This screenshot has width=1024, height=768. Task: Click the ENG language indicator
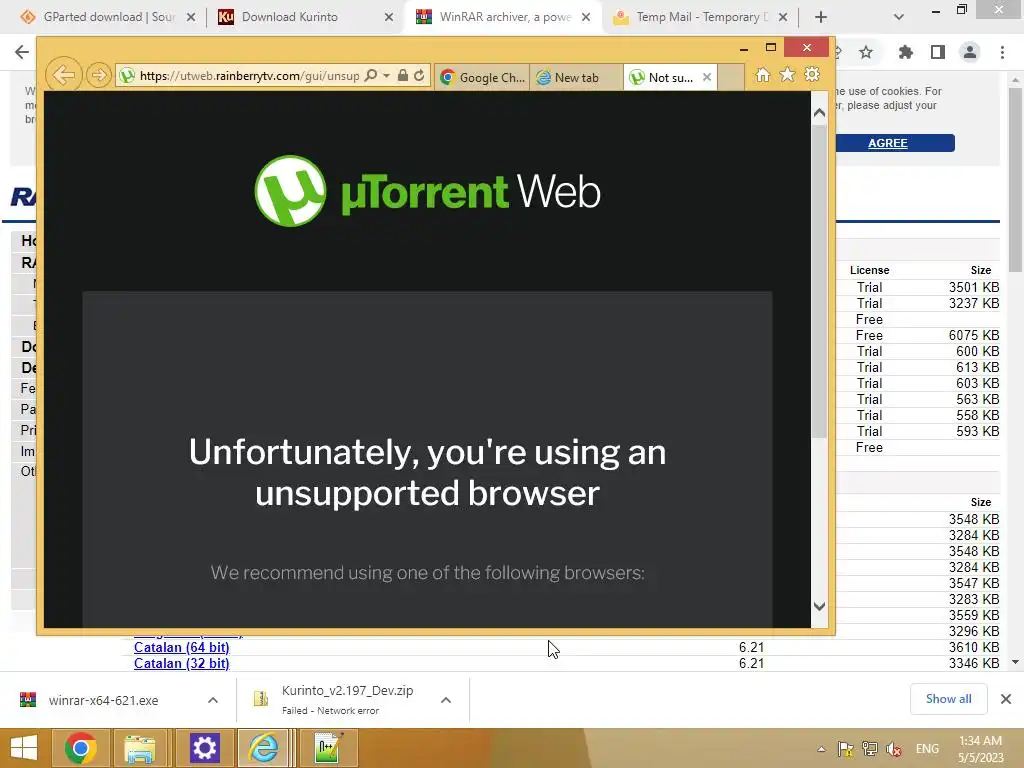point(927,749)
